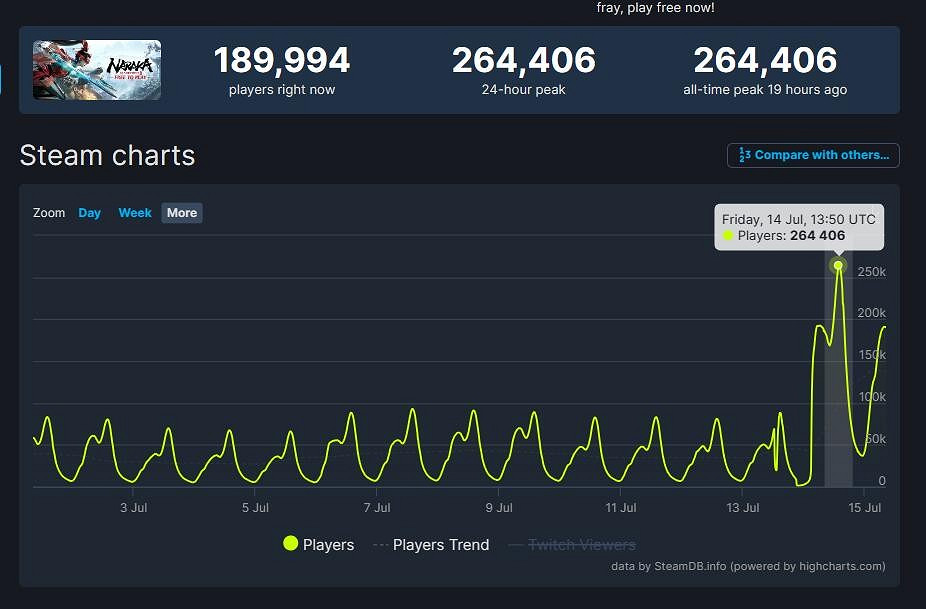Open the Compare with others dialog
Image resolution: width=926 pixels, height=609 pixels.
click(813, 155)
